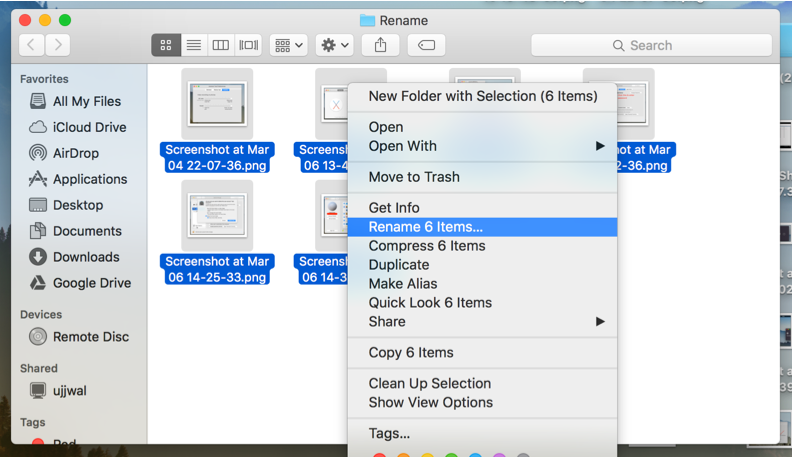Choose Rename 6 Items...
This screenshot has width=793, height=457.
click(x=482, y=227)
